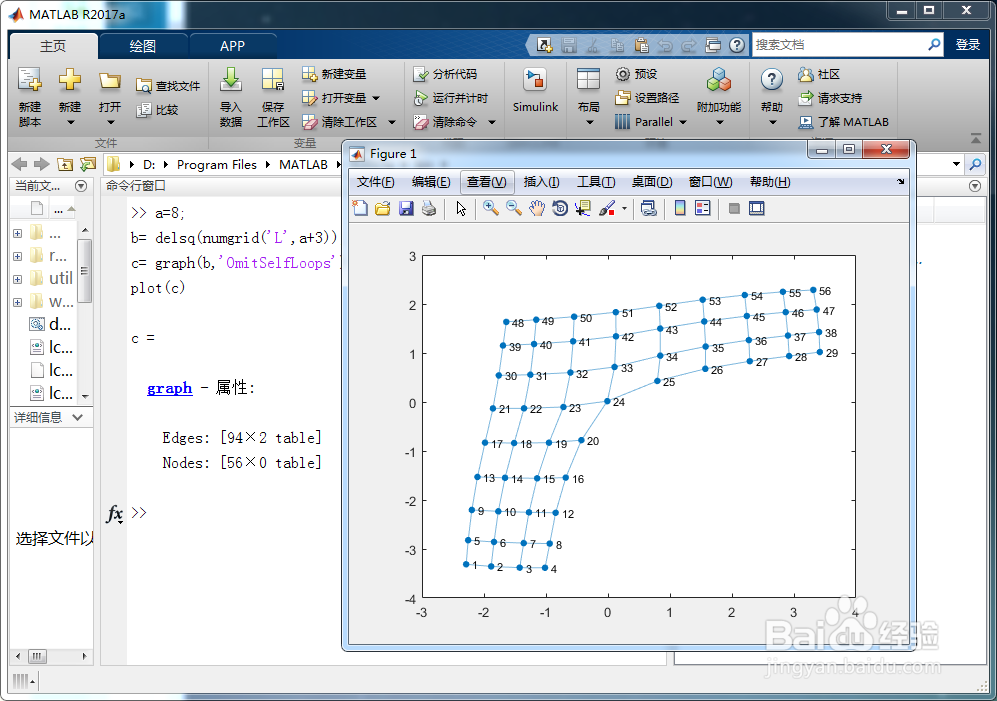The image size is (997, 701).
Task: Save the figure using the disk icon
Action: coord(406,208)
